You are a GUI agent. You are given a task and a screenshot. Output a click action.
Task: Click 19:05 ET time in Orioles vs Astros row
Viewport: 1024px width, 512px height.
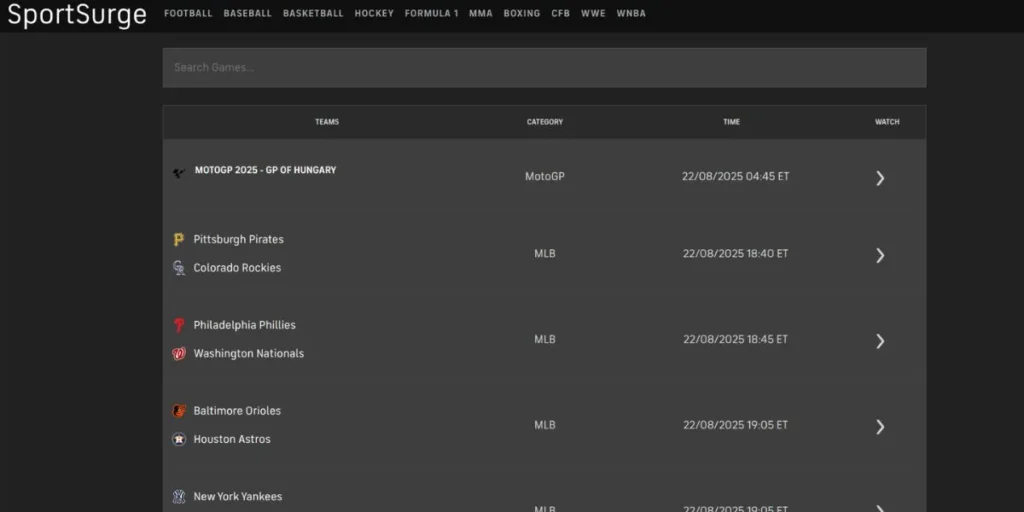point(735,425)
